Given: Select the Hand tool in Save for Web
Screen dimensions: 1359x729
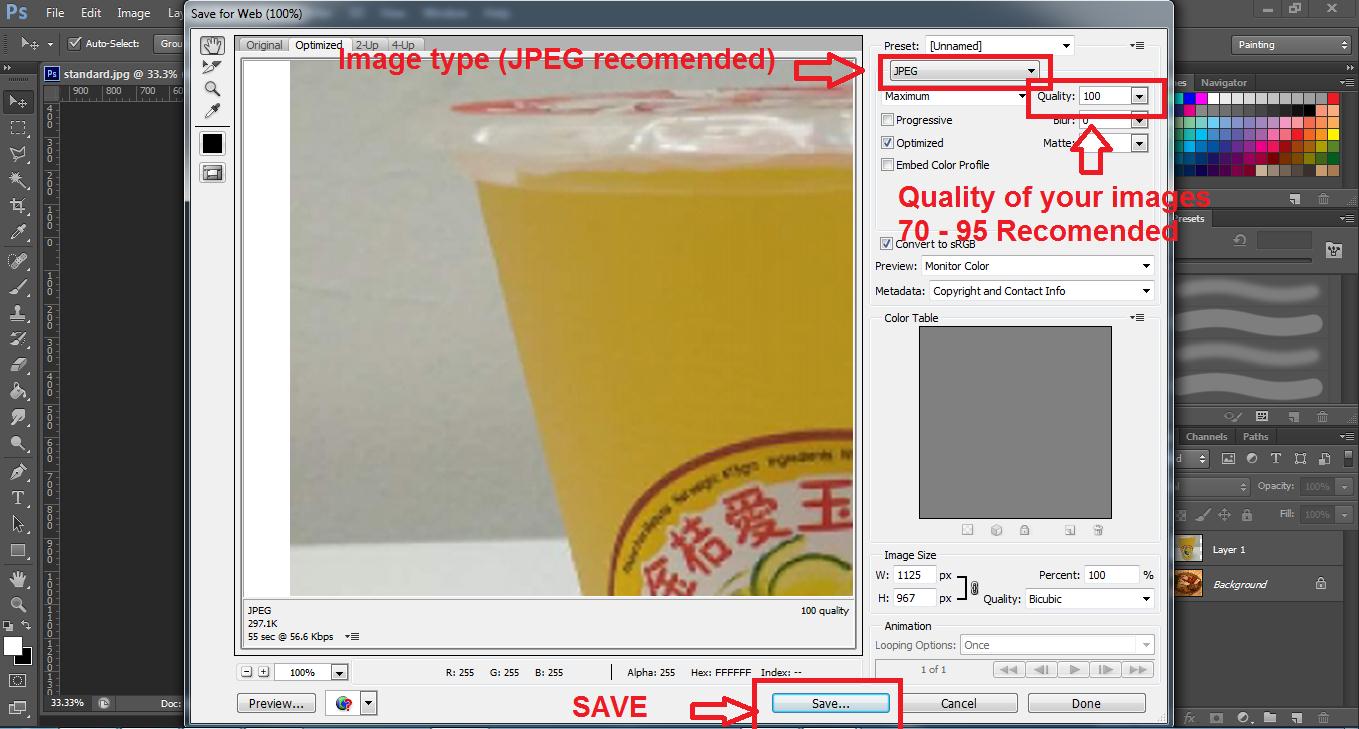Looking at the screenshot, I should click(212, 46).
